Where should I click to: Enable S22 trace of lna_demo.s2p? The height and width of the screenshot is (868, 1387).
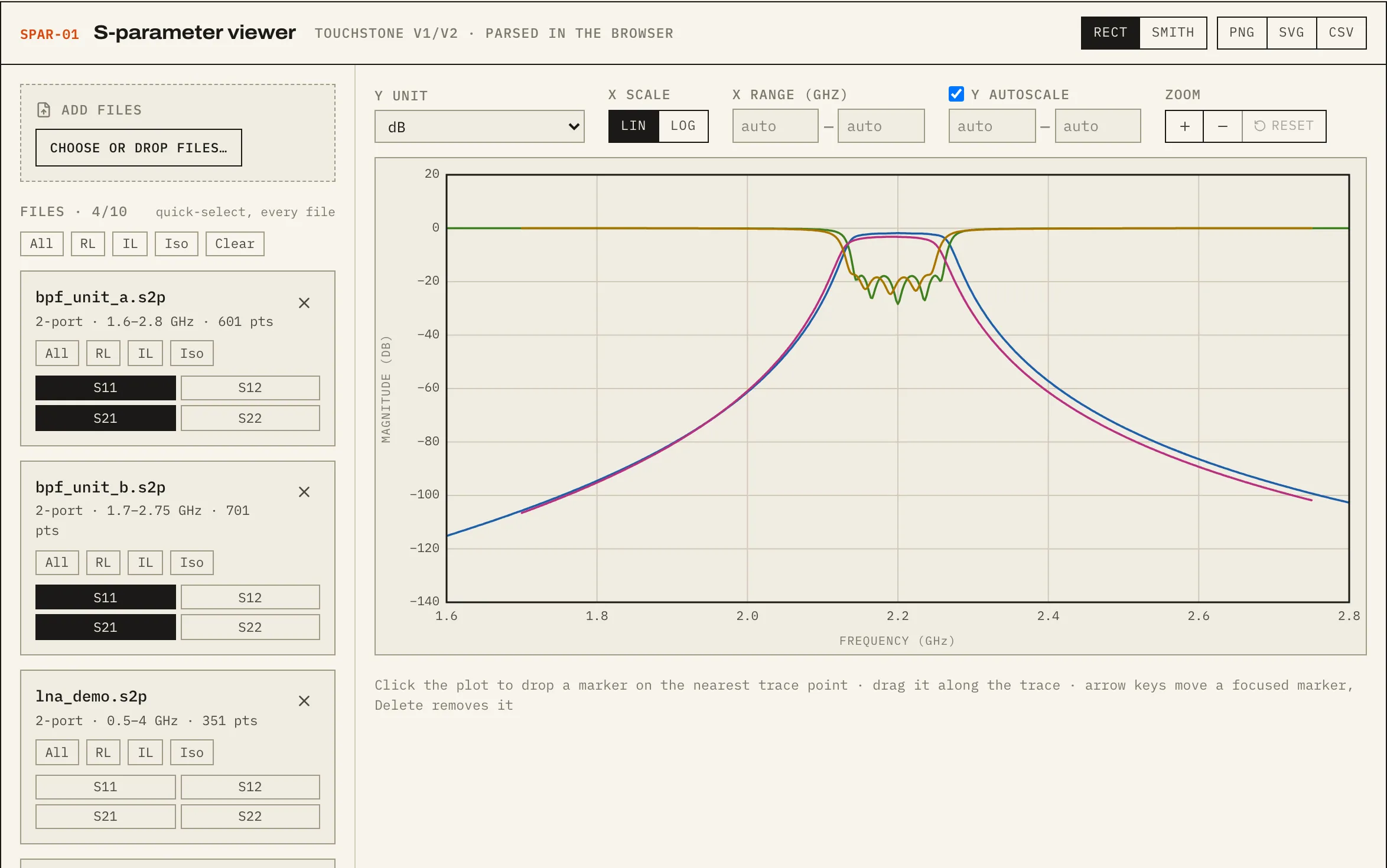click(250, 817)
